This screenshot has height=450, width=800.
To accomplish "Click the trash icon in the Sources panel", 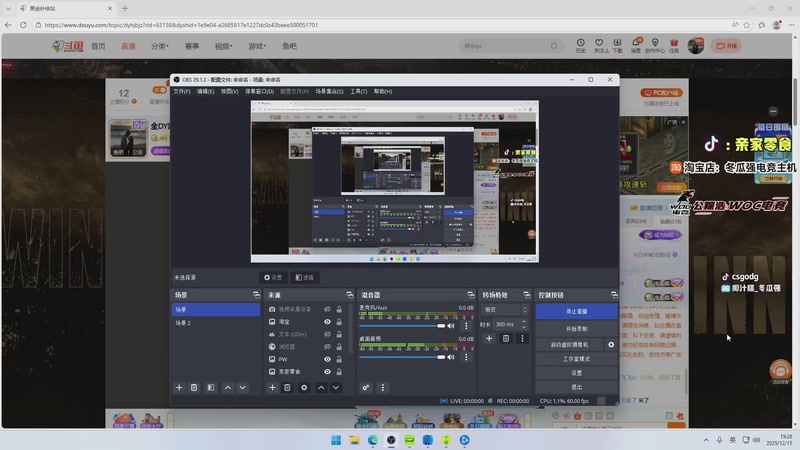I will 287,387.
